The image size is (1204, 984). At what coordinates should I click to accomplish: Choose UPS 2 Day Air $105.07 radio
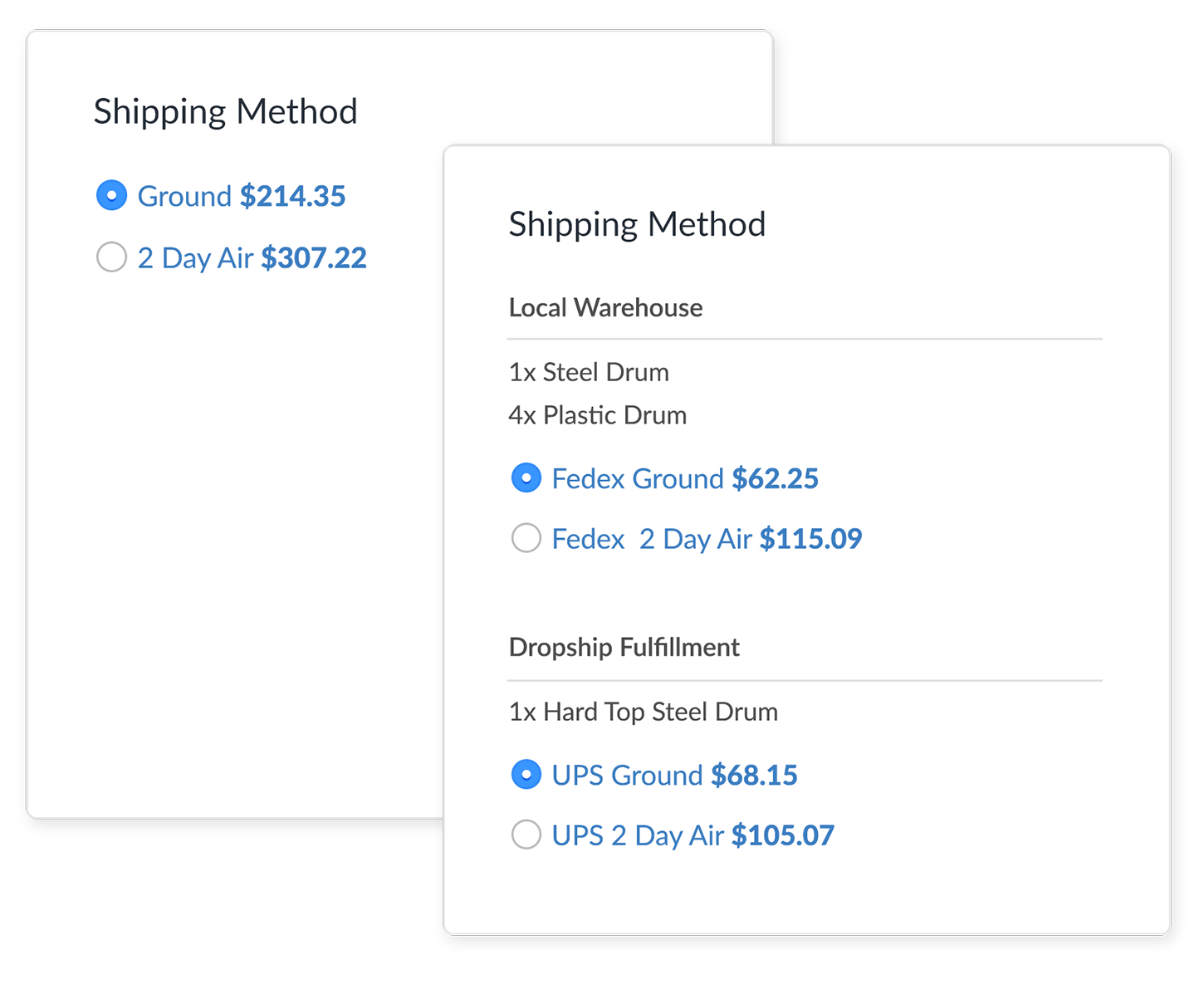[x=526, y=835]
